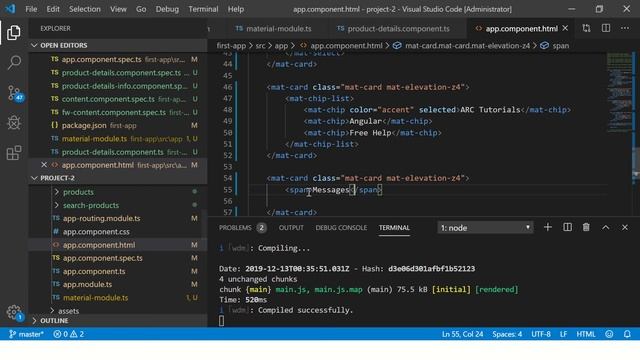
Task: Click inside terminal at the cursor prompt
Action: click(x=222, y=321)
